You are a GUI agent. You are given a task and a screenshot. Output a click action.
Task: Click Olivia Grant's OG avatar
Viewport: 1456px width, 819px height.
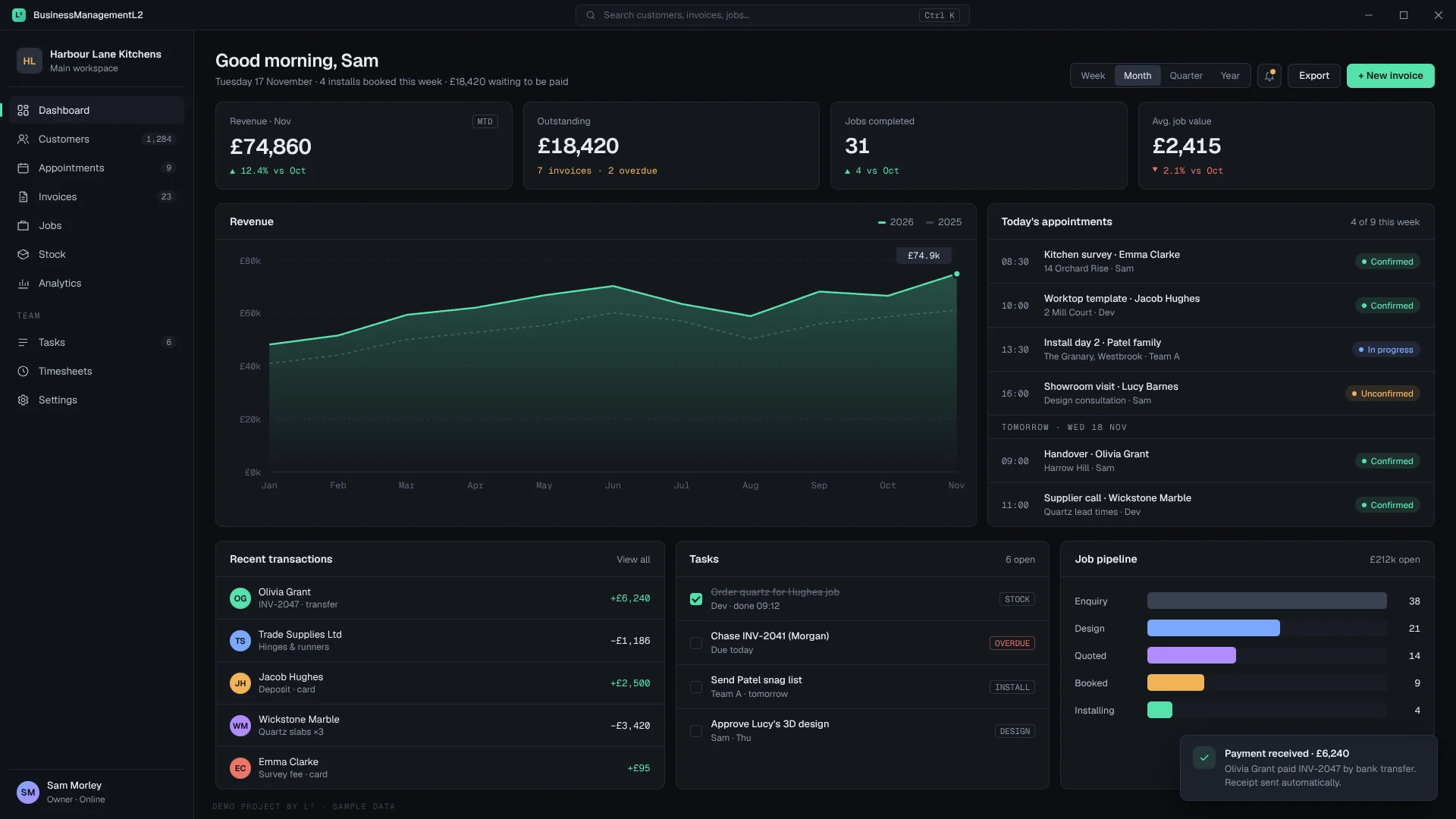[x=240, y=598]
